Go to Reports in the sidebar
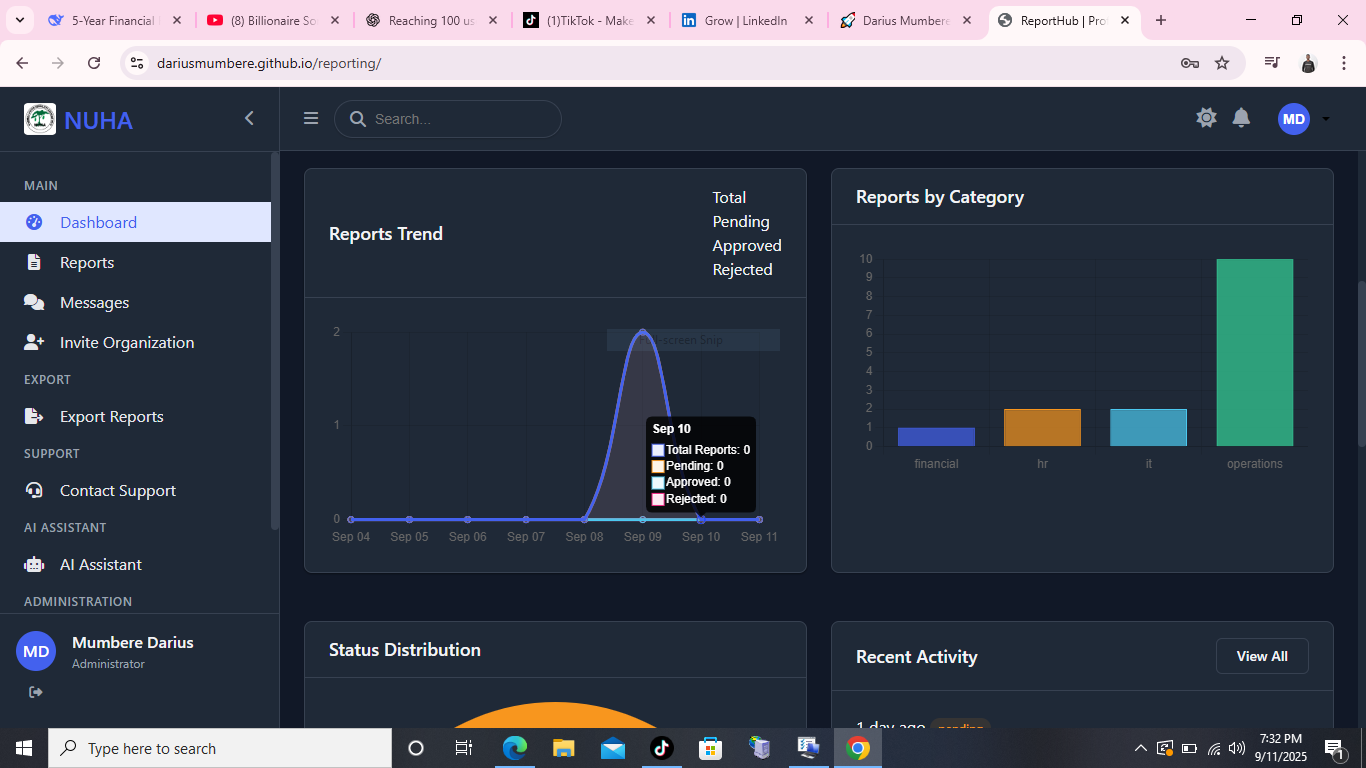 pos(135,262)
